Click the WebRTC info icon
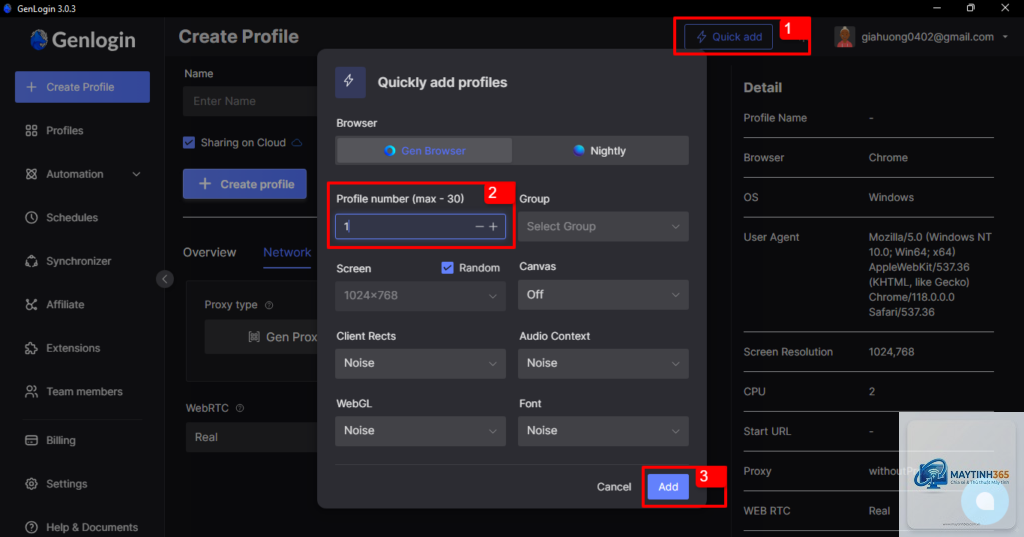 click(240, 408)
